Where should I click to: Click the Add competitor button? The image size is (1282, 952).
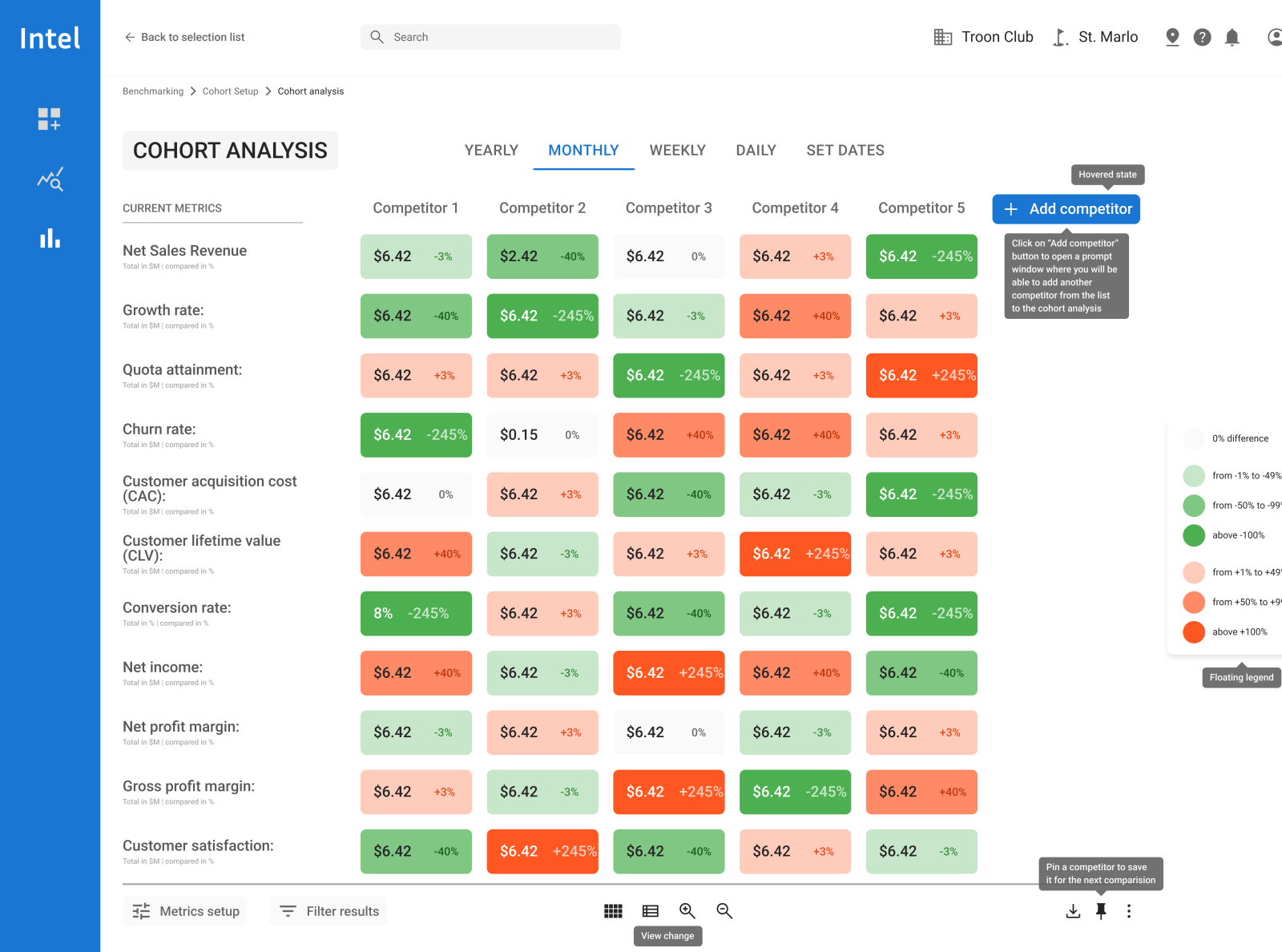pyautogui.click(x=1066, y=208)
